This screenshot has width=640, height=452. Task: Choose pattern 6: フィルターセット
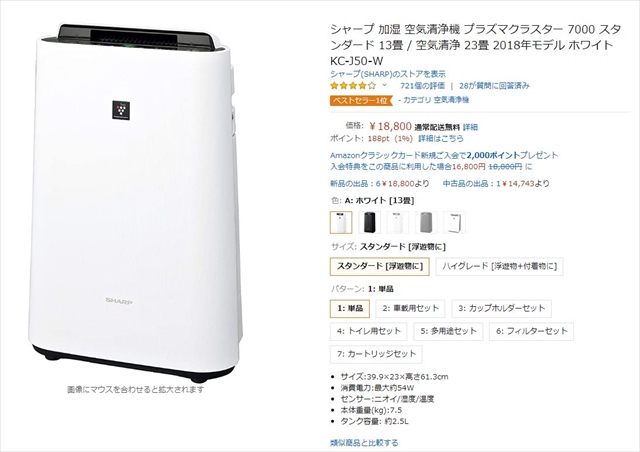(531, 331)
